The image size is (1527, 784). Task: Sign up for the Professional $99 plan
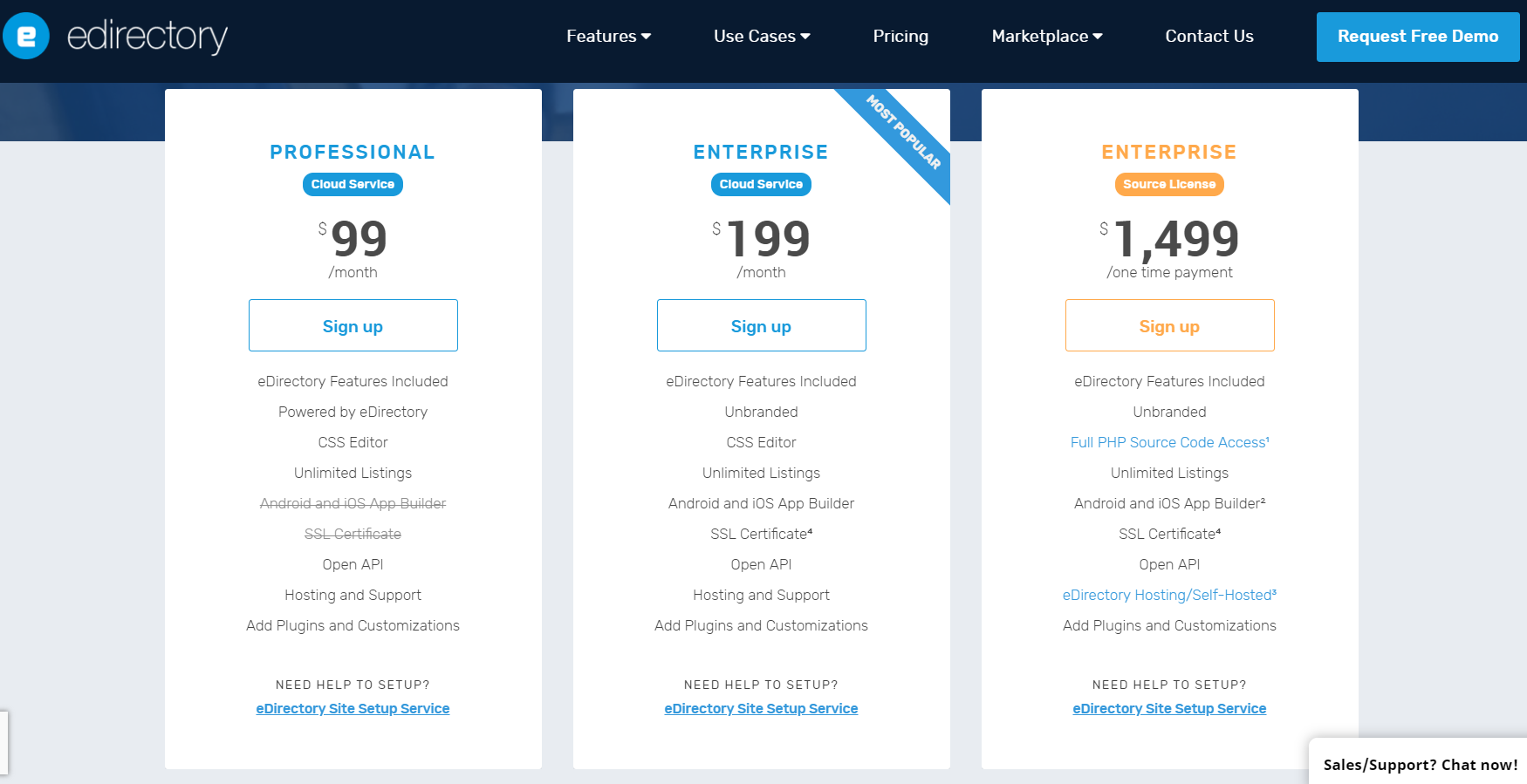coord(353,325)
